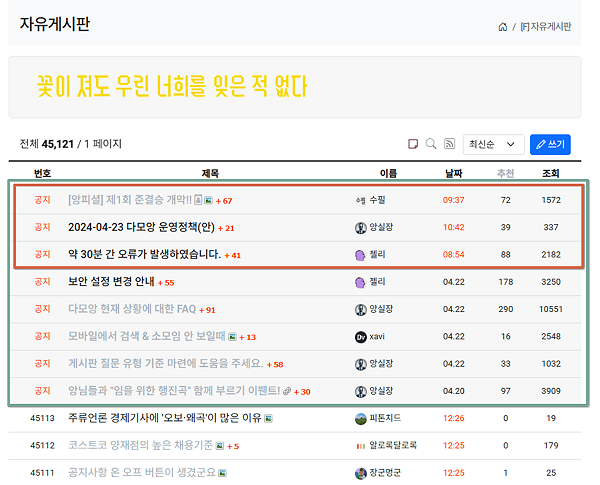
Task: Open post 코스트코 양재점의 높은 채용기준
Action: pyautogui.click(x=140, y=445)
